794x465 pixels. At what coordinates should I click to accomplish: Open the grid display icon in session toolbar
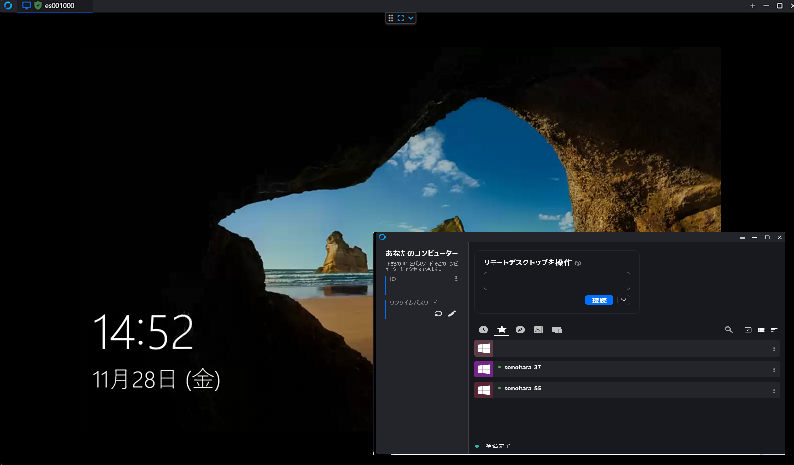(x=390, y=18)
